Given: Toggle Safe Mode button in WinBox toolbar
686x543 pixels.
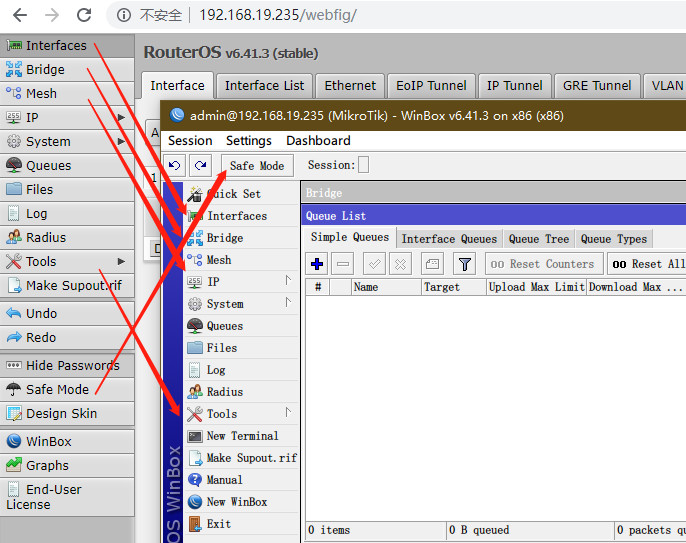Looking at the screenshot, I should coord(257,166).
